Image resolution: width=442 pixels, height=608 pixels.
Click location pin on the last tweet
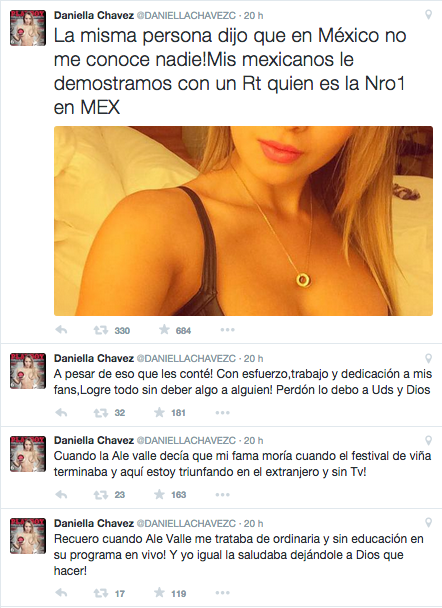[428, 523]
